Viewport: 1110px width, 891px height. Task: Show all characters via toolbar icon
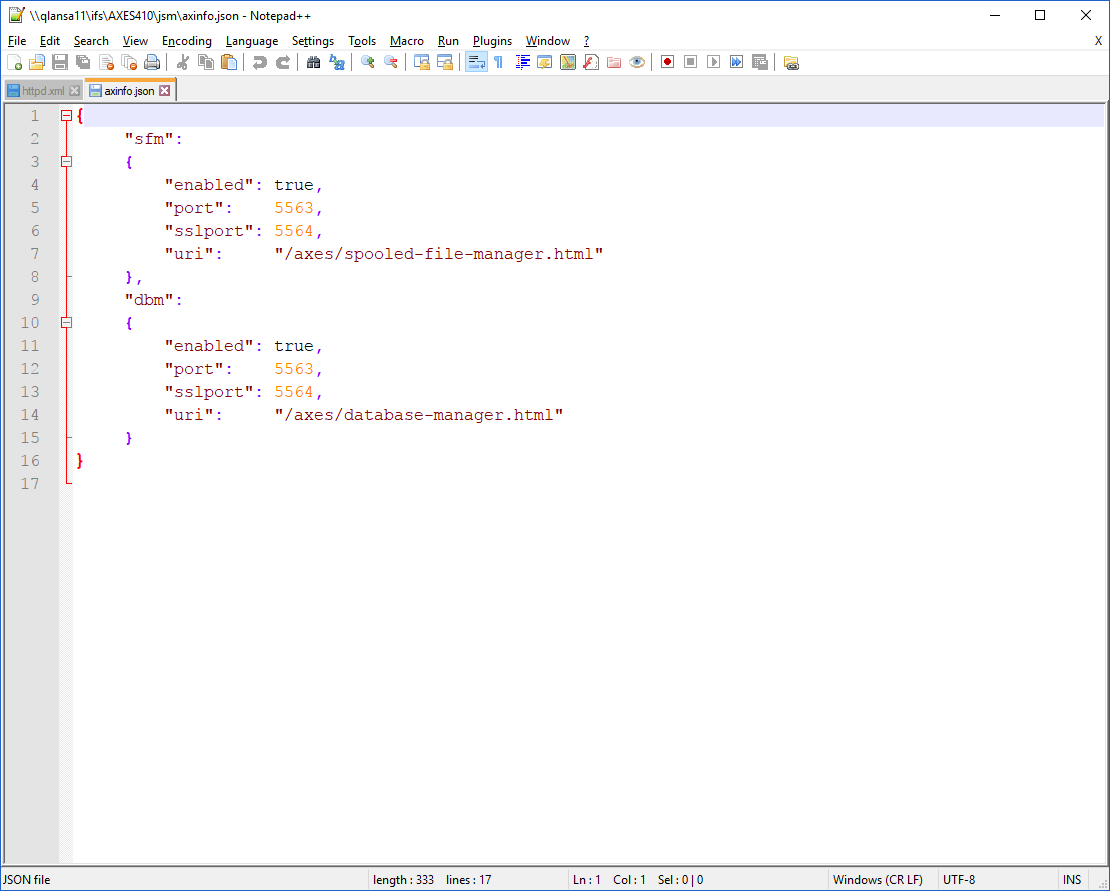(523, 61)
